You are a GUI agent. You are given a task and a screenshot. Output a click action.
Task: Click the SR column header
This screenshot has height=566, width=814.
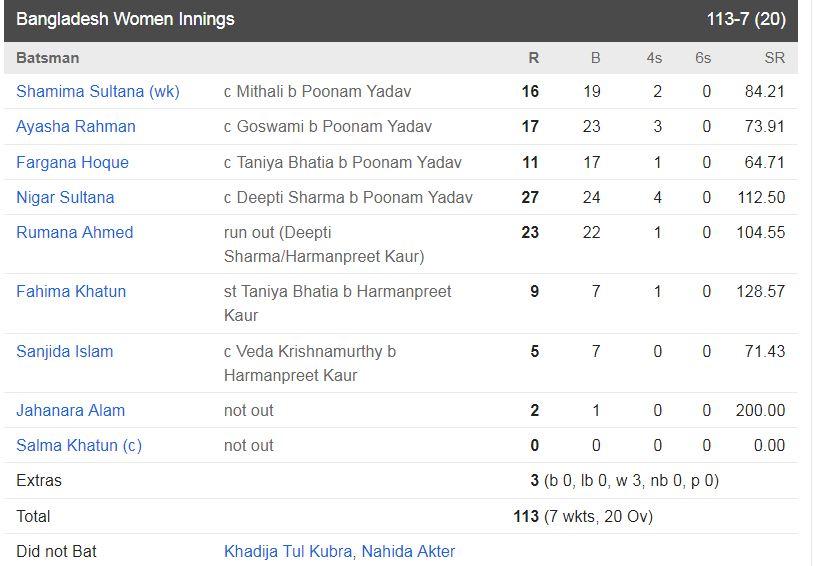pyautogui.click(x=775, y=58)
